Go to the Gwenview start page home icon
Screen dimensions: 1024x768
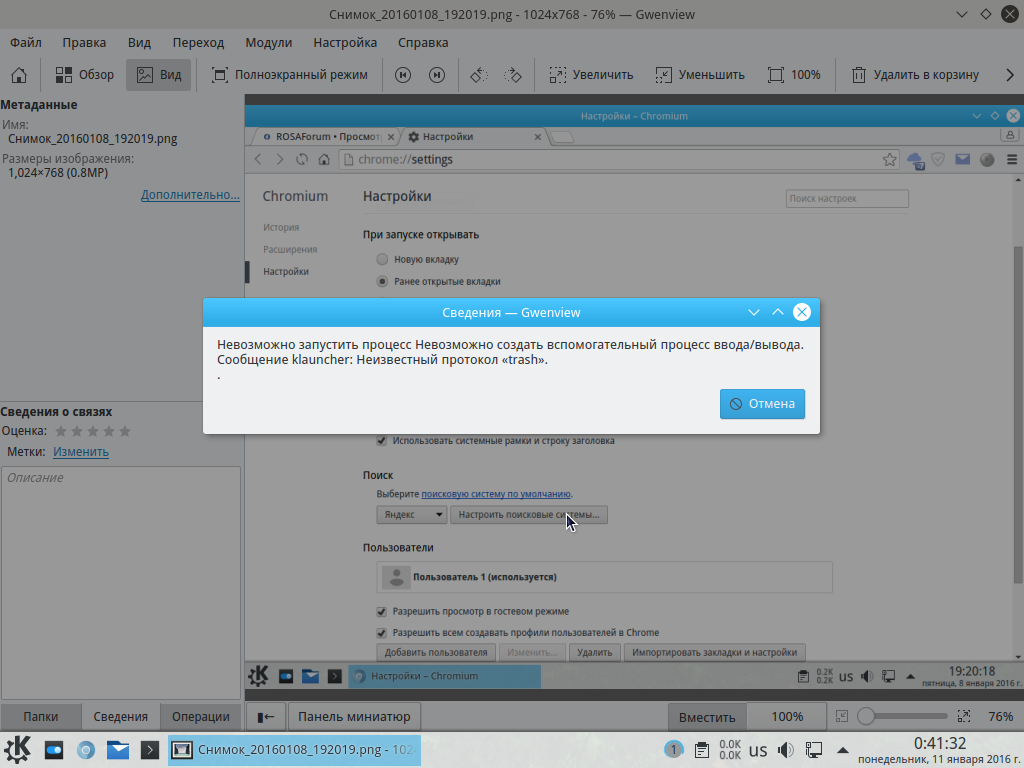pyautogui.click(x=19, y=75)
